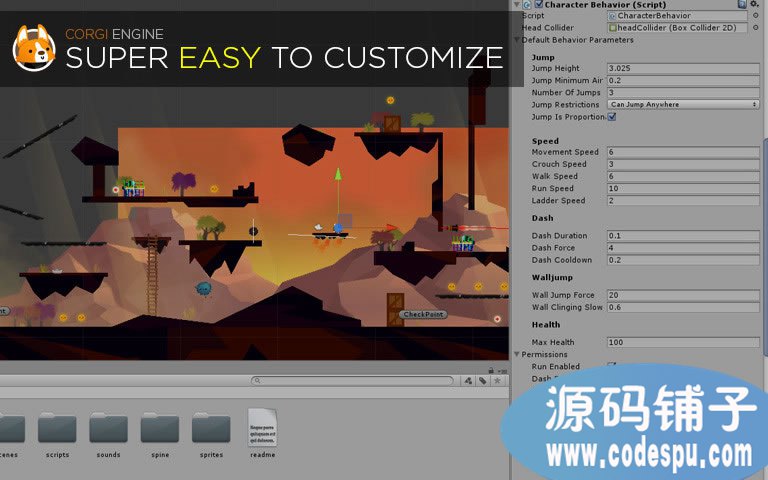The height and width of the screenshot is (480, 768).
Task: Click the red X-axis move gizmo arrow
Action: (x=391, y=227)
